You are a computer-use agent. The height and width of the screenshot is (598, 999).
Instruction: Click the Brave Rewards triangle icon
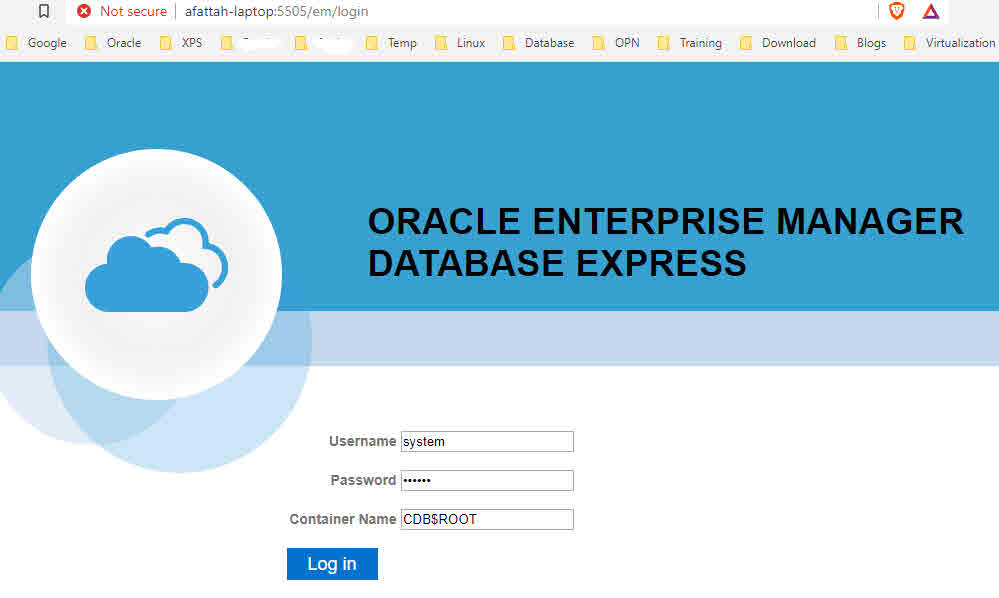(931, 11)
